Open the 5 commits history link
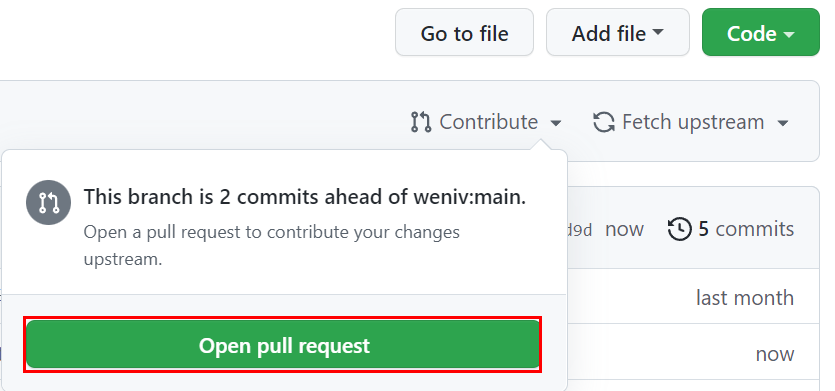 [x=746, y=229]
